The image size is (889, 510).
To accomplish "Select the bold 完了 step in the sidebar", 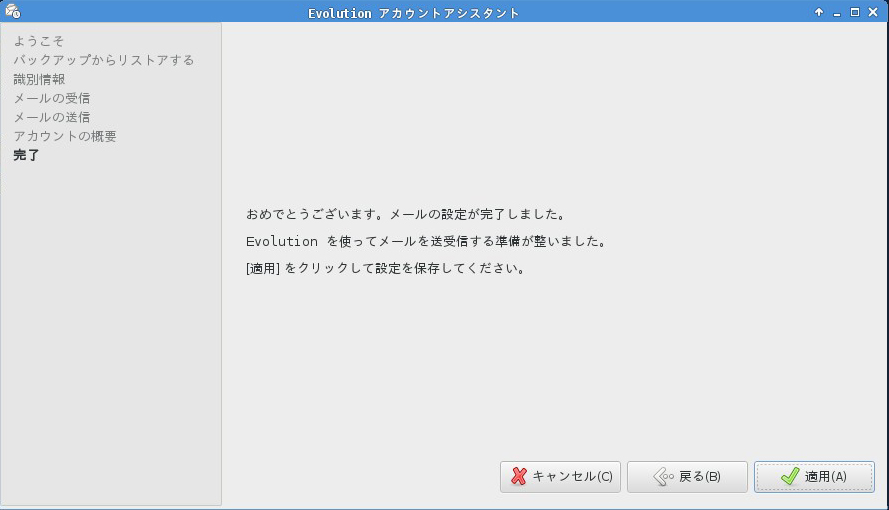I will [26, 155].
